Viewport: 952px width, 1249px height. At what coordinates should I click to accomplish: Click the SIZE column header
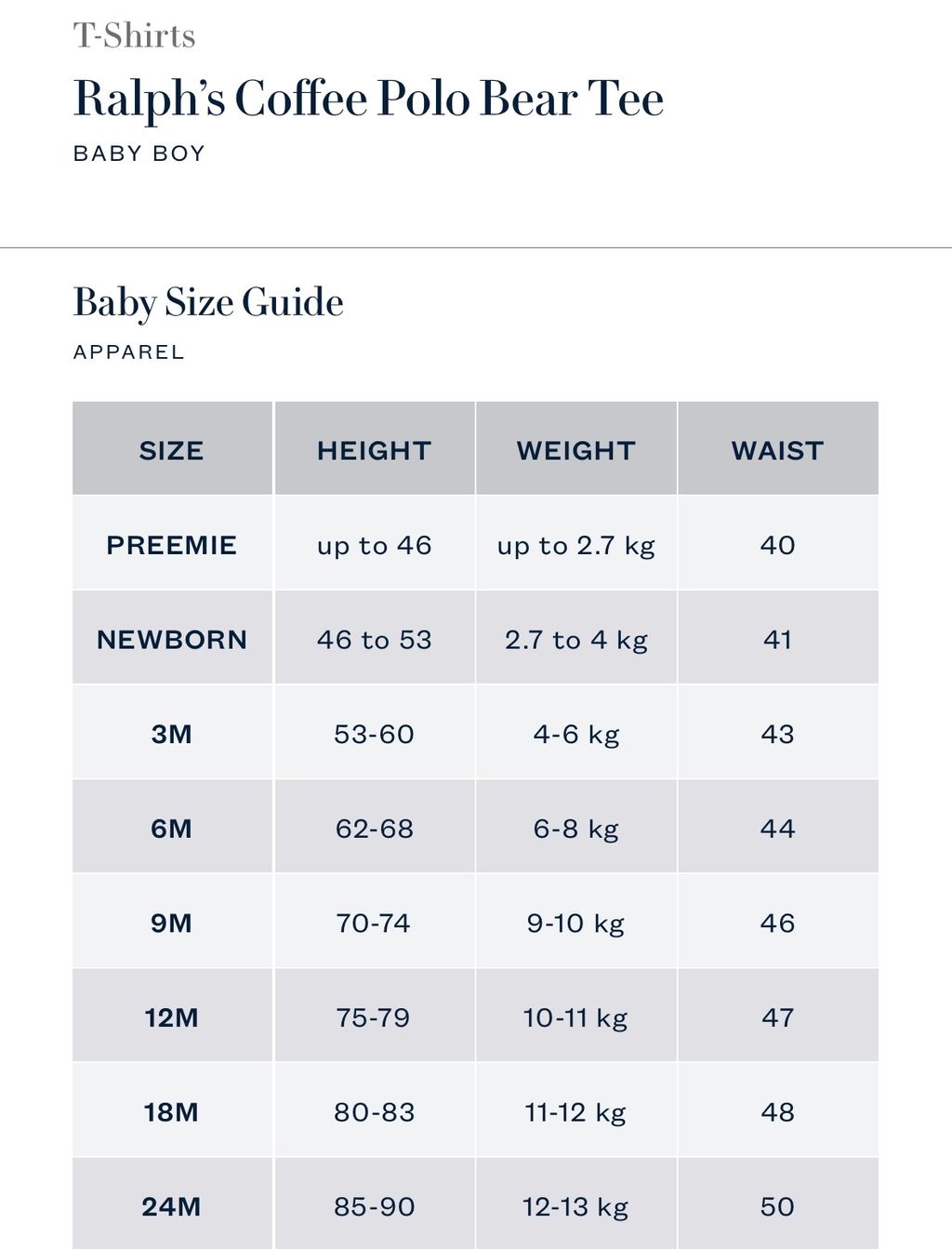tap(172, 450)
